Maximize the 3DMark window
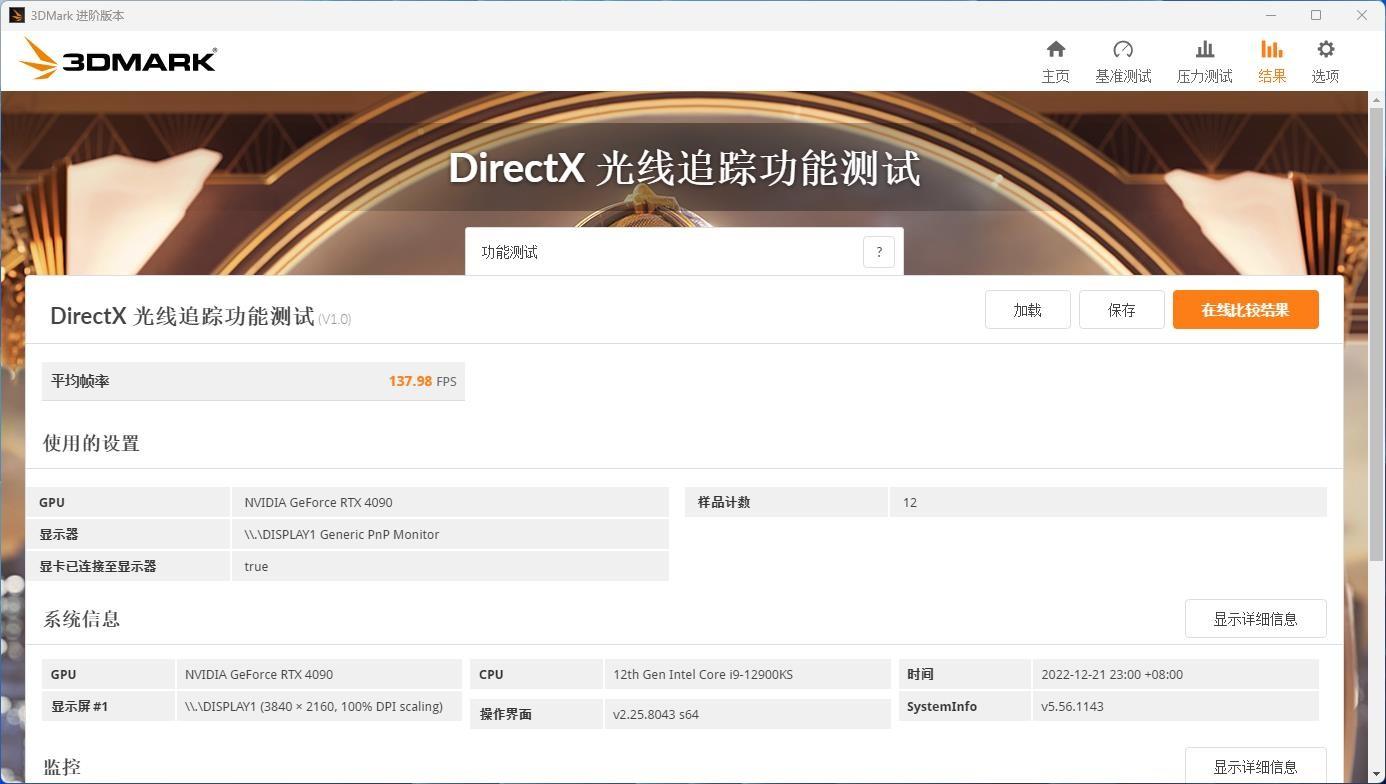The image size is (1386, 784). click(1316, 15)
